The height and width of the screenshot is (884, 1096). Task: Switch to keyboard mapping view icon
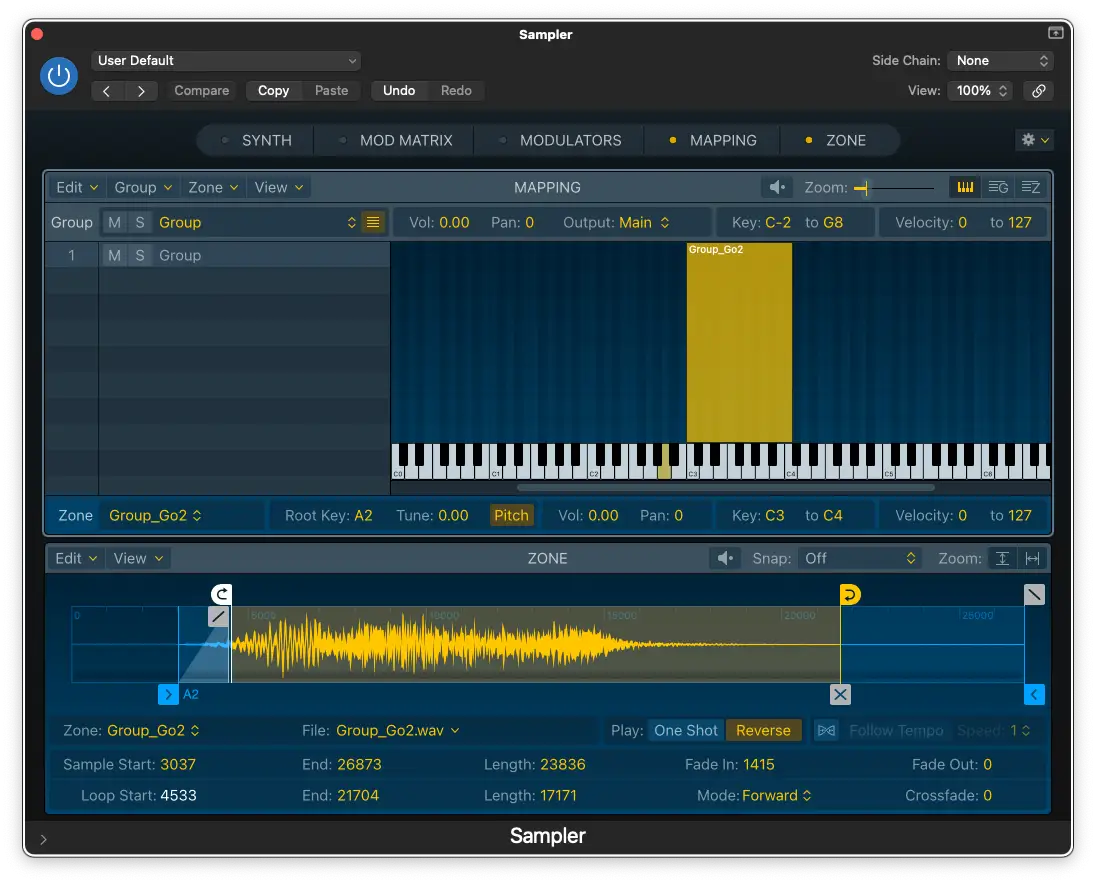tap(965, 188)
